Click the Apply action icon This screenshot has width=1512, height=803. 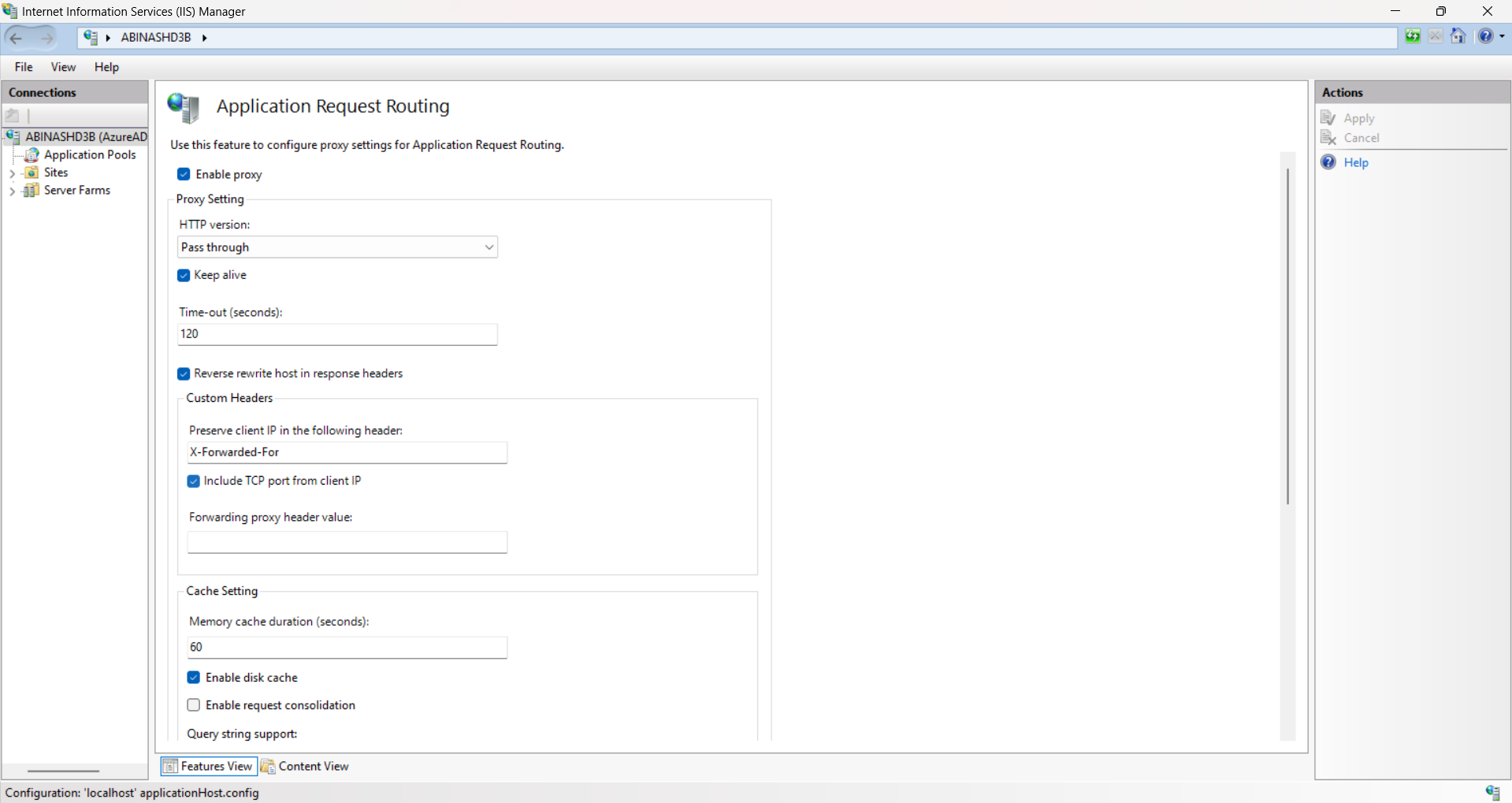pos(1328,117)
